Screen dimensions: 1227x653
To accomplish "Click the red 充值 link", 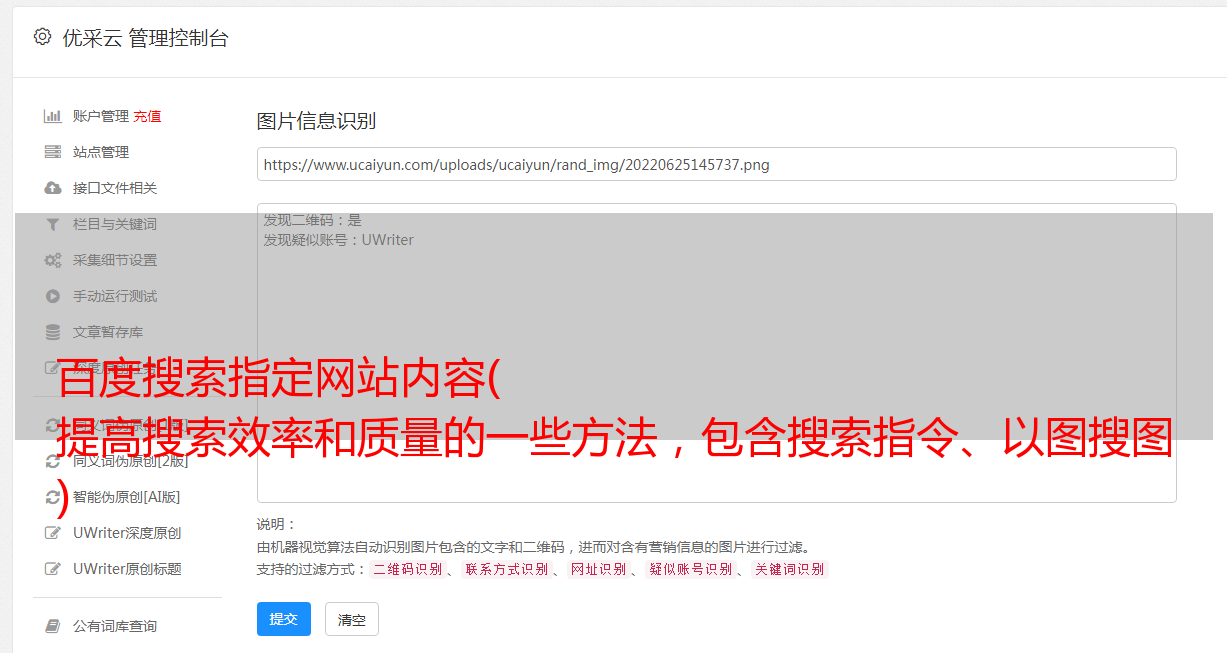I will (x=147, y=116).
